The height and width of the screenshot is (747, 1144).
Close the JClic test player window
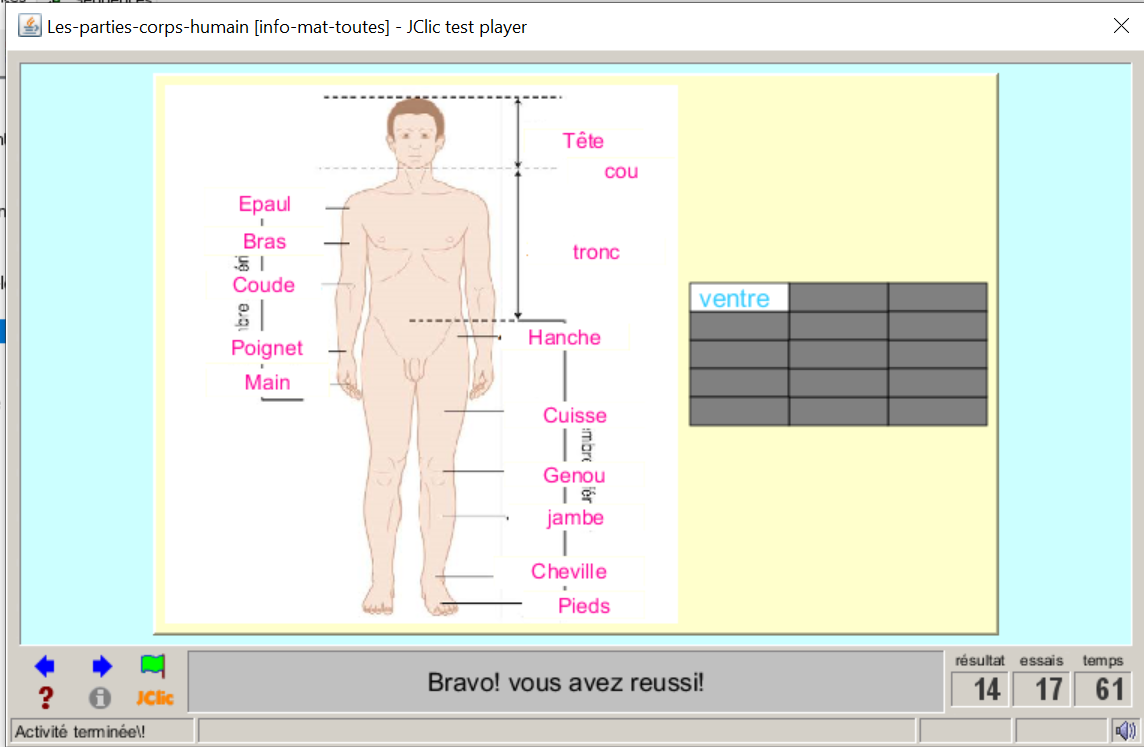tap(1121, 26)
